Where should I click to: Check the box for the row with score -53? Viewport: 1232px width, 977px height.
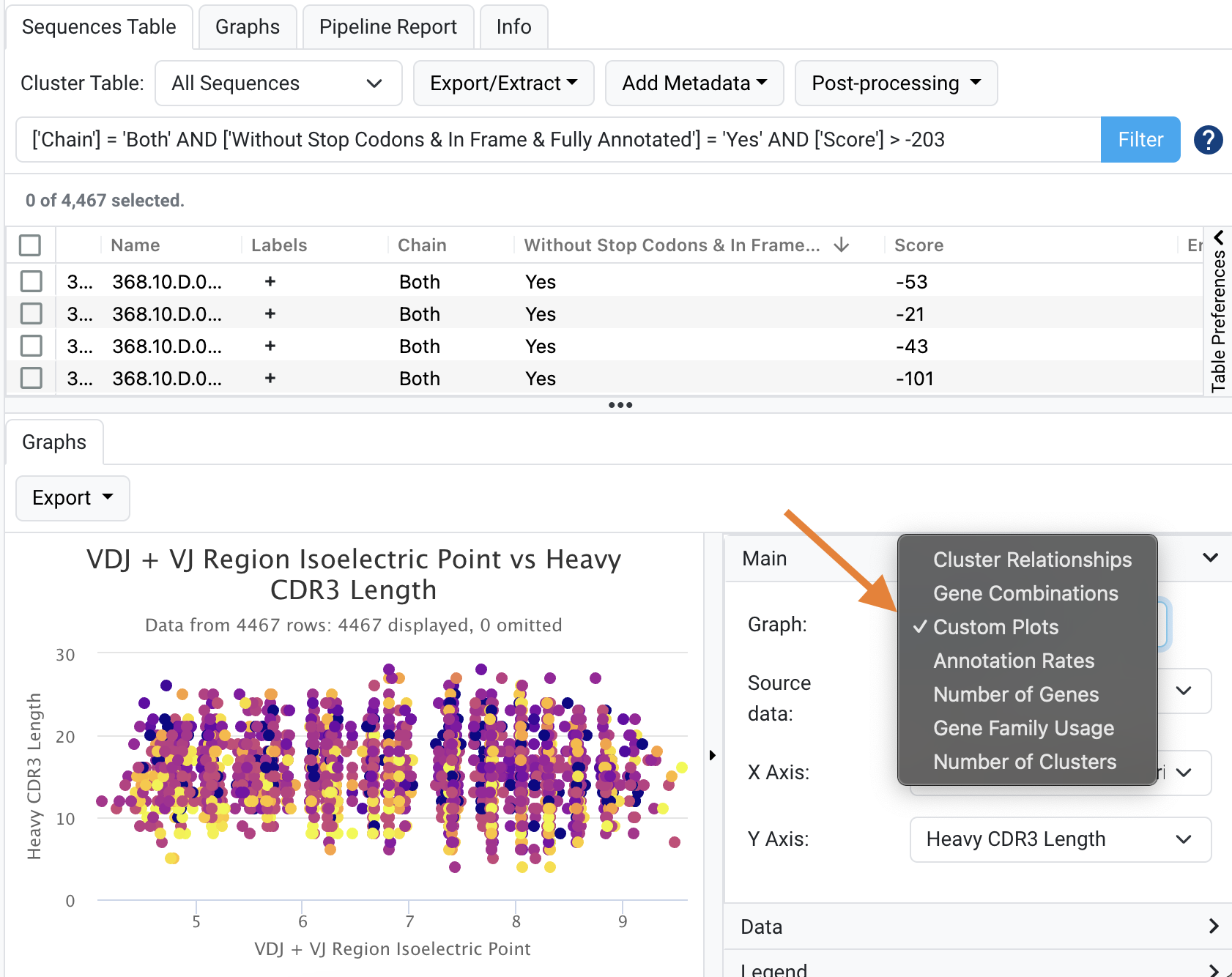pos(31,281)
